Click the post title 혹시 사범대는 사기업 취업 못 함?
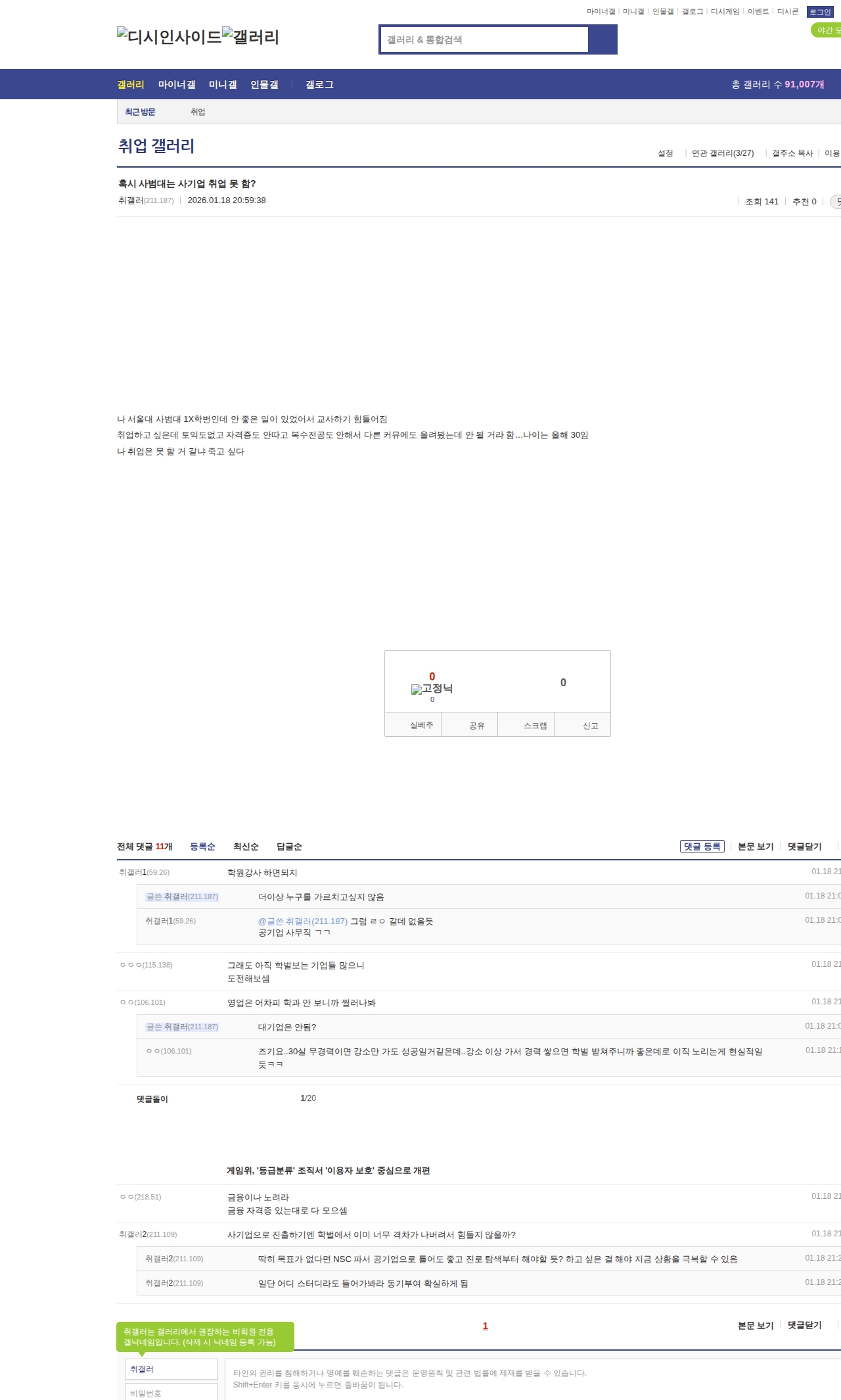The width and height of the screenshot is (841, 1400). 187,183
